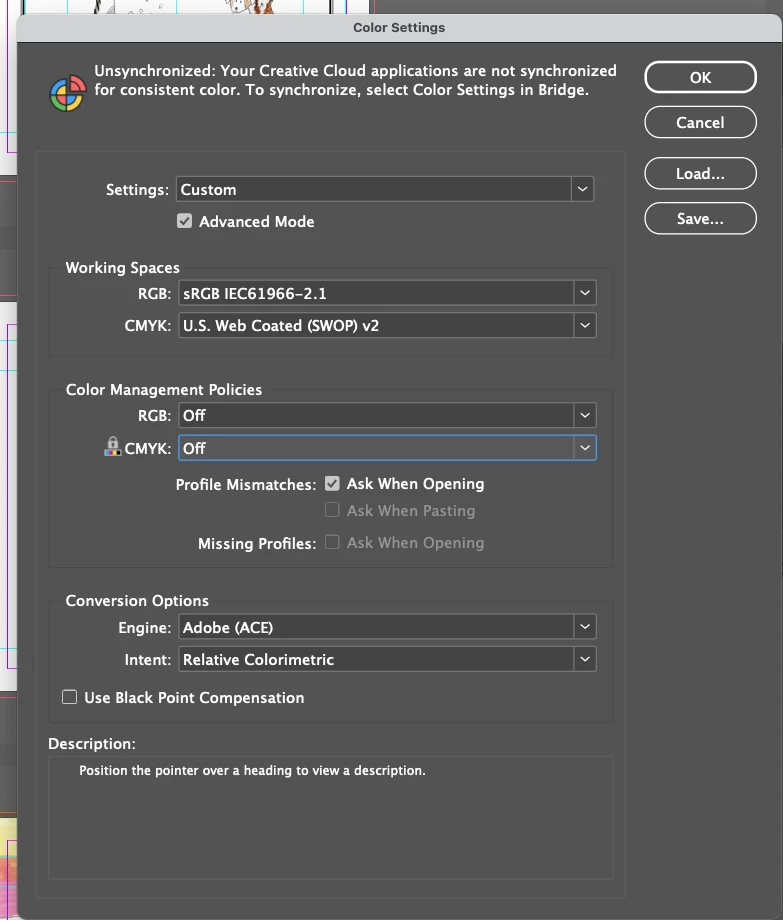Open the Settings dropdown showing Custom
Viewport: 783px width, 920px height.
pyautogui.click(x=385, y=190)
